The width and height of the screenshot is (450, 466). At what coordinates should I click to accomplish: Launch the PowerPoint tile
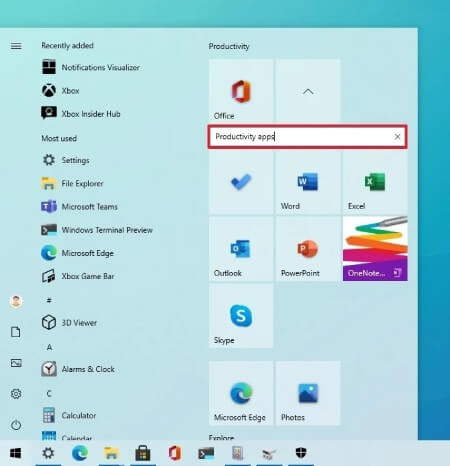coord(308,249)
